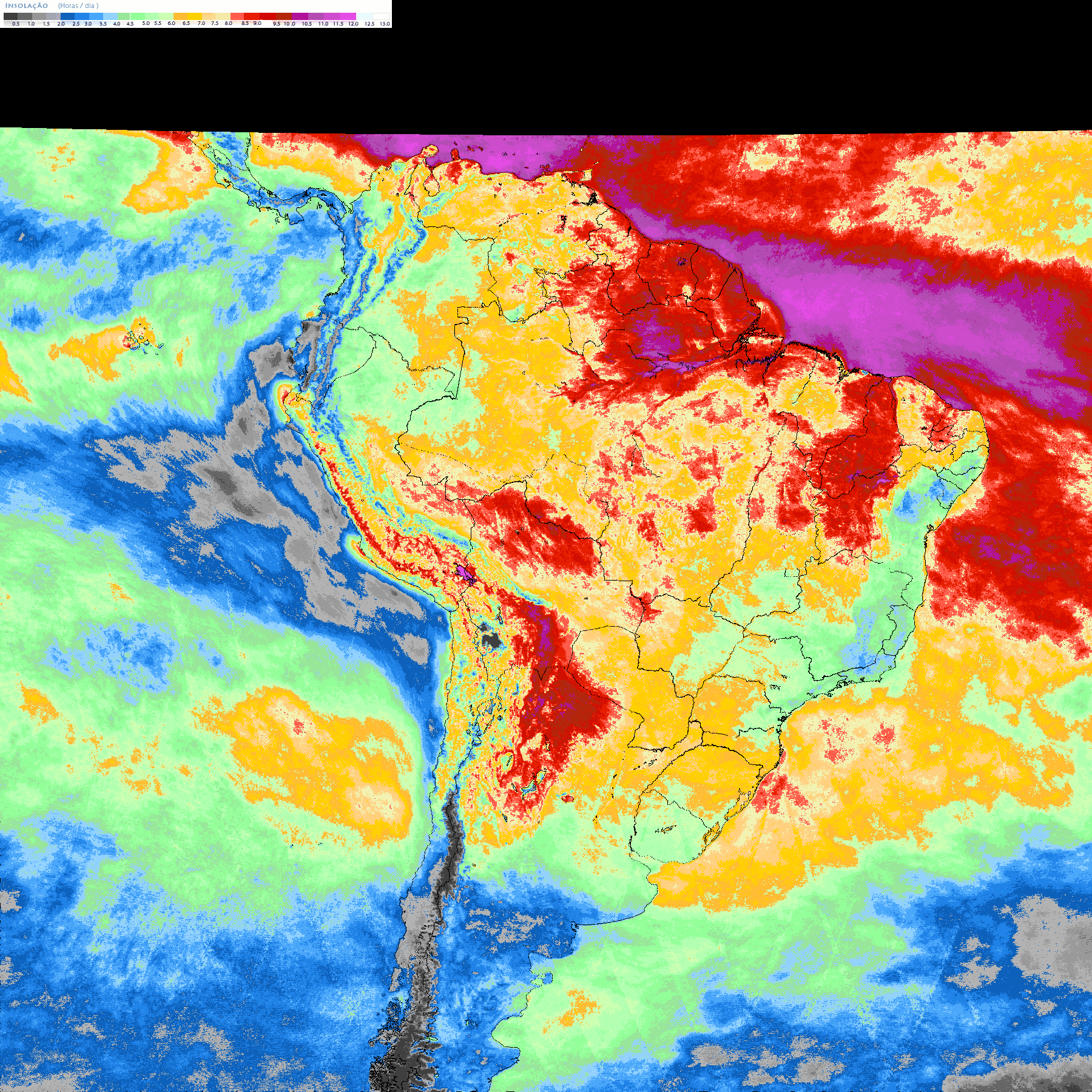Select the salmon legend color swatch
The image size is (1092, 1092).
pyautogui.click(x=237, y=16)
